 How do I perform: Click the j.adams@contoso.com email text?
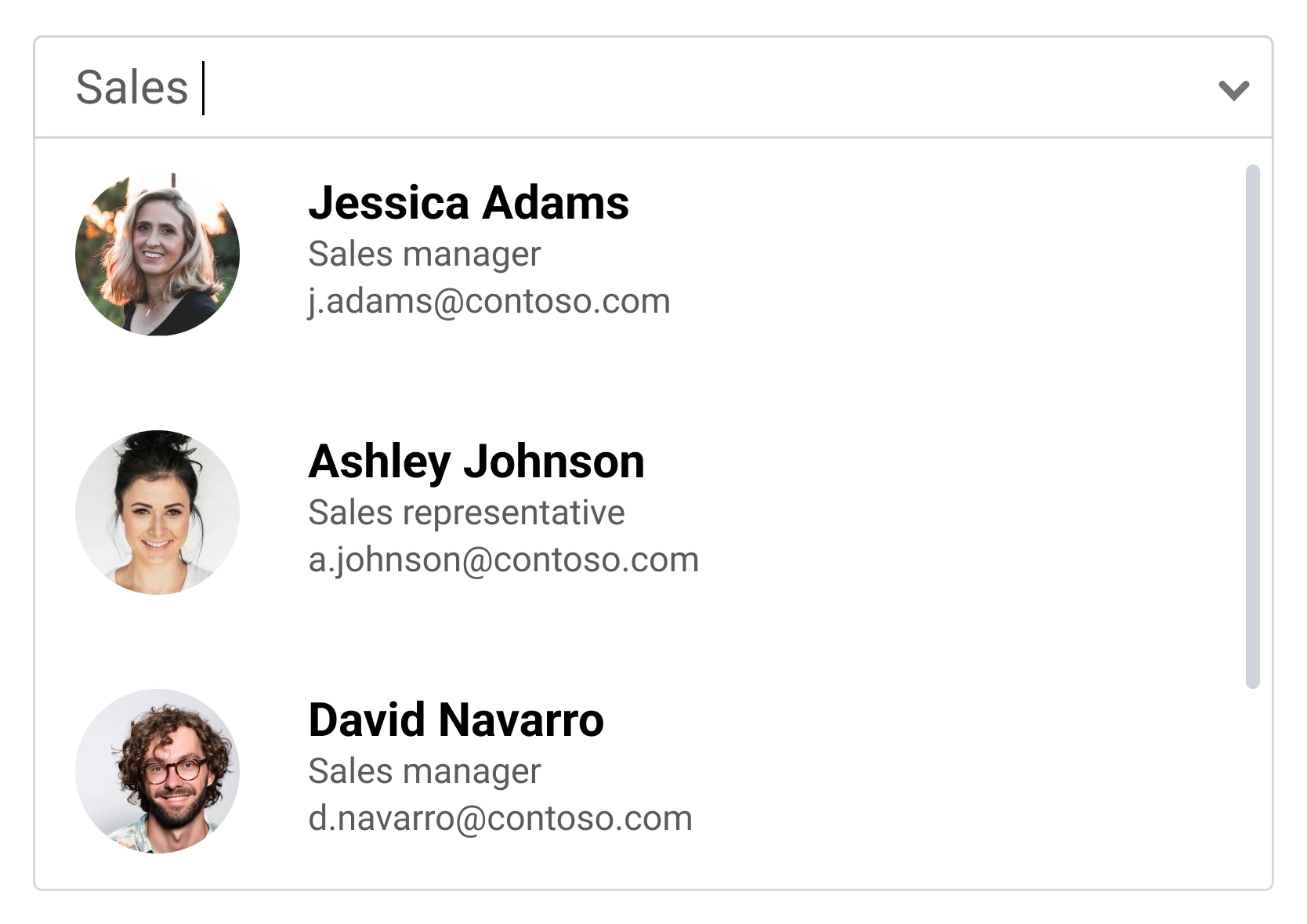click(x=489, y=302)
